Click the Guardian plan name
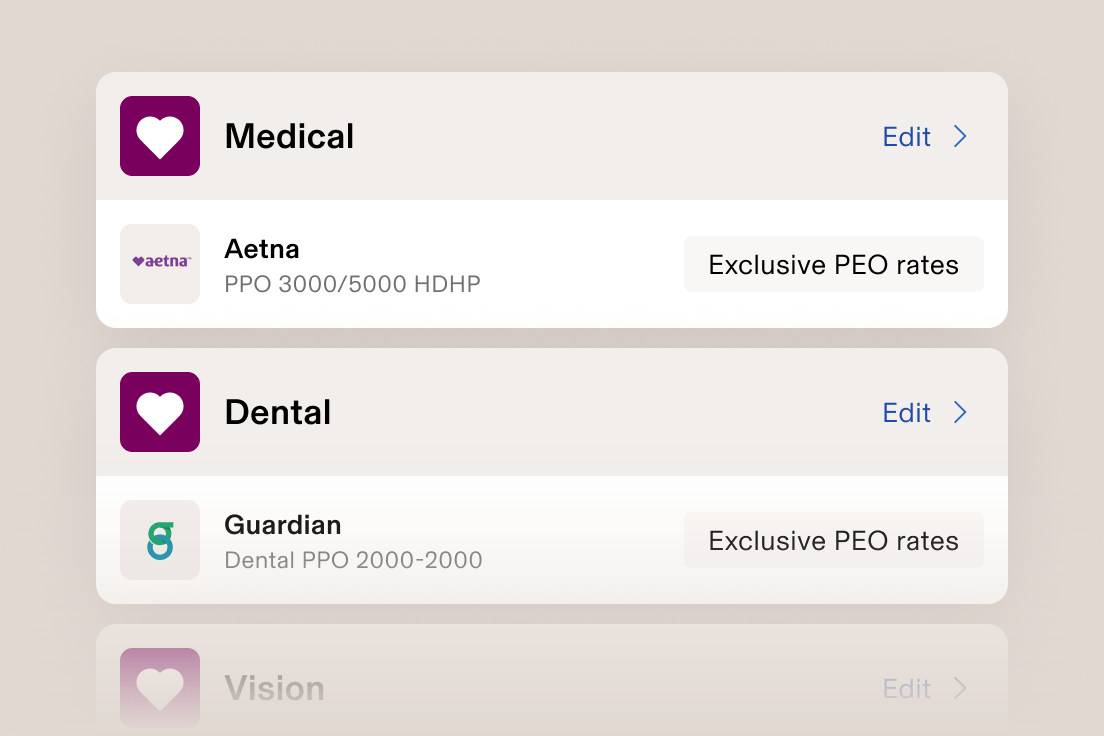This screenshot has height=736, width=1104. [282, 524]
